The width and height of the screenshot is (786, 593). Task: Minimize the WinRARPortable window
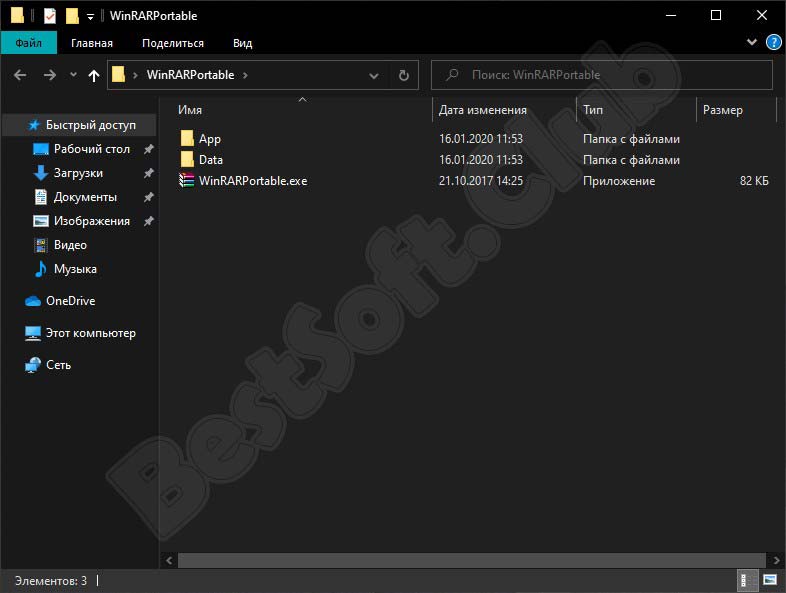pos(671,16)
